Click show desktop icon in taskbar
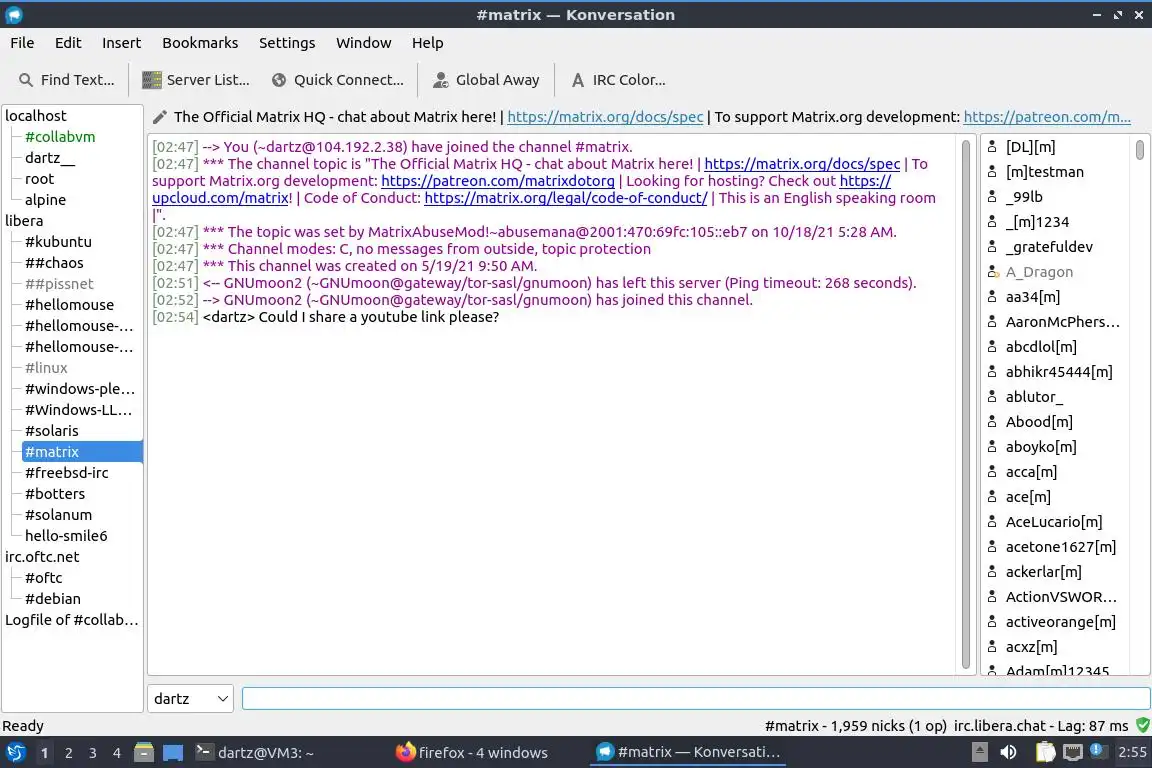 pos(173,753)
